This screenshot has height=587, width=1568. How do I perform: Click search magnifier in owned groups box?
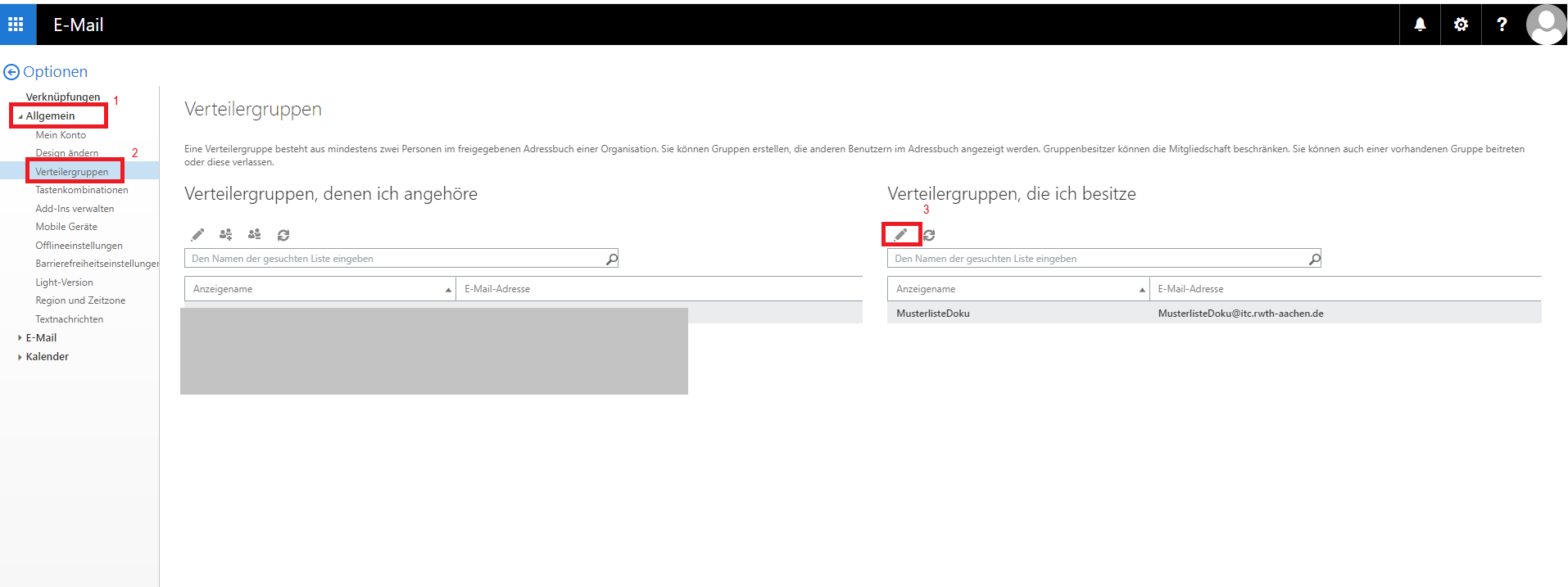pyautogui.click(x=1314, y=259)
